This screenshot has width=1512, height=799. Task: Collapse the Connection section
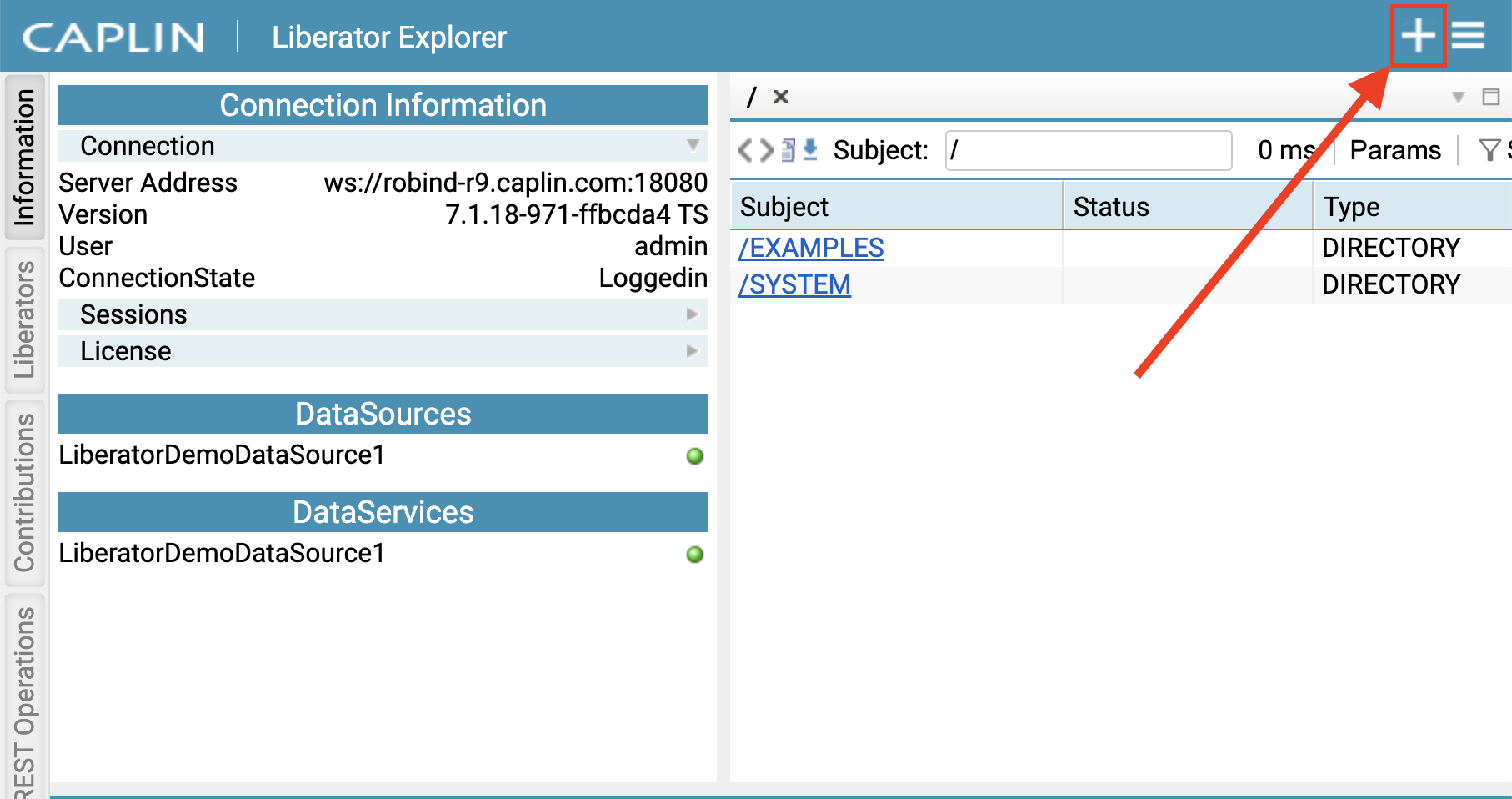(x=383, y=146)
